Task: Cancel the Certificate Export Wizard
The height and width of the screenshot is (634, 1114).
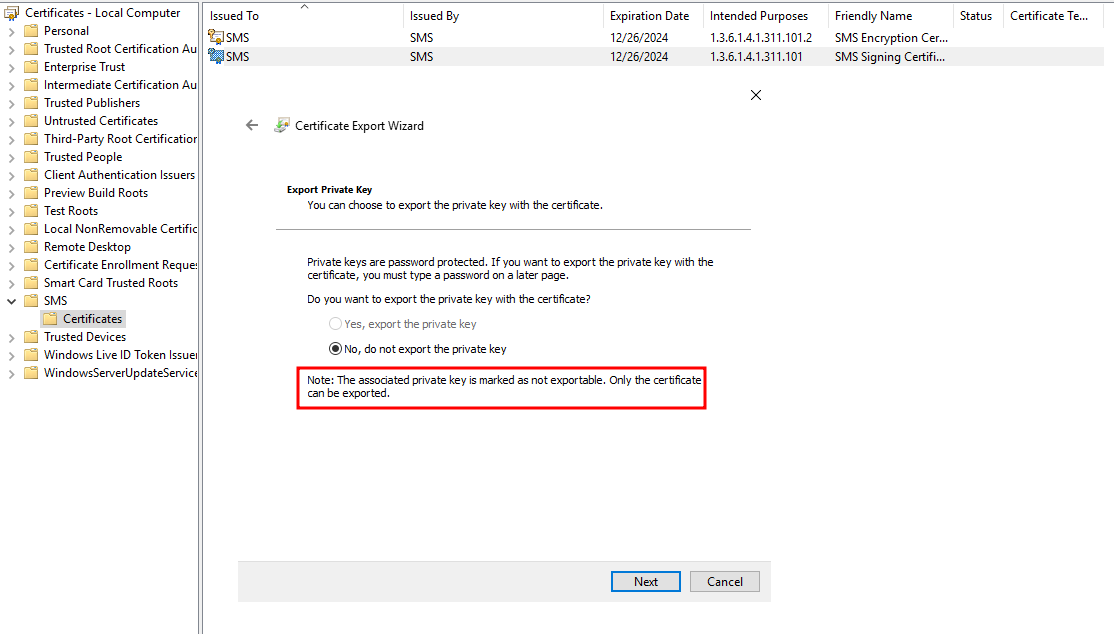Action: (x=725, y=581)
